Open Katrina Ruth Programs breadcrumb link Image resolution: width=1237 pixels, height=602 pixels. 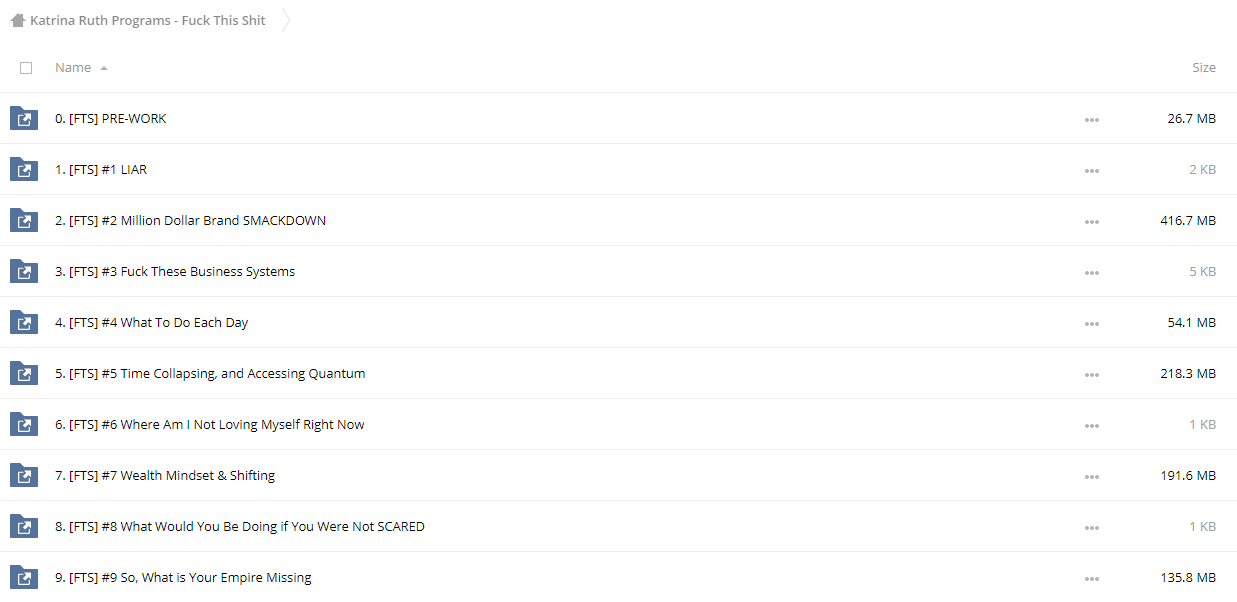pyautogui.click(x=148, y=20)
